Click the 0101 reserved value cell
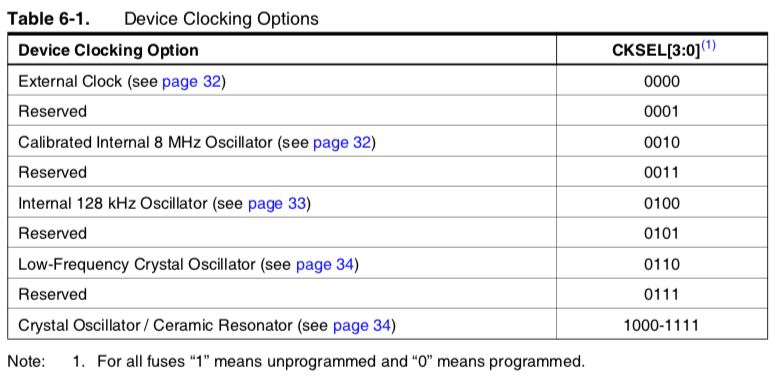Screen dimensions: 781x376 [661, 234]
